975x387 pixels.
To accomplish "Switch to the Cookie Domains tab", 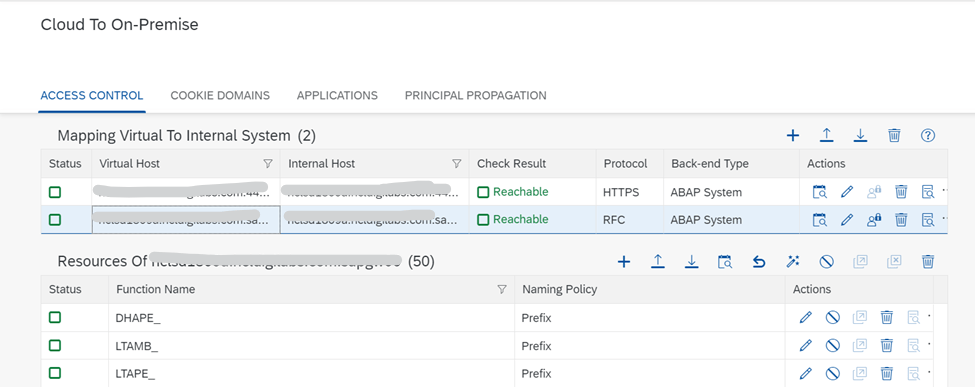I will tap(220, 96).
